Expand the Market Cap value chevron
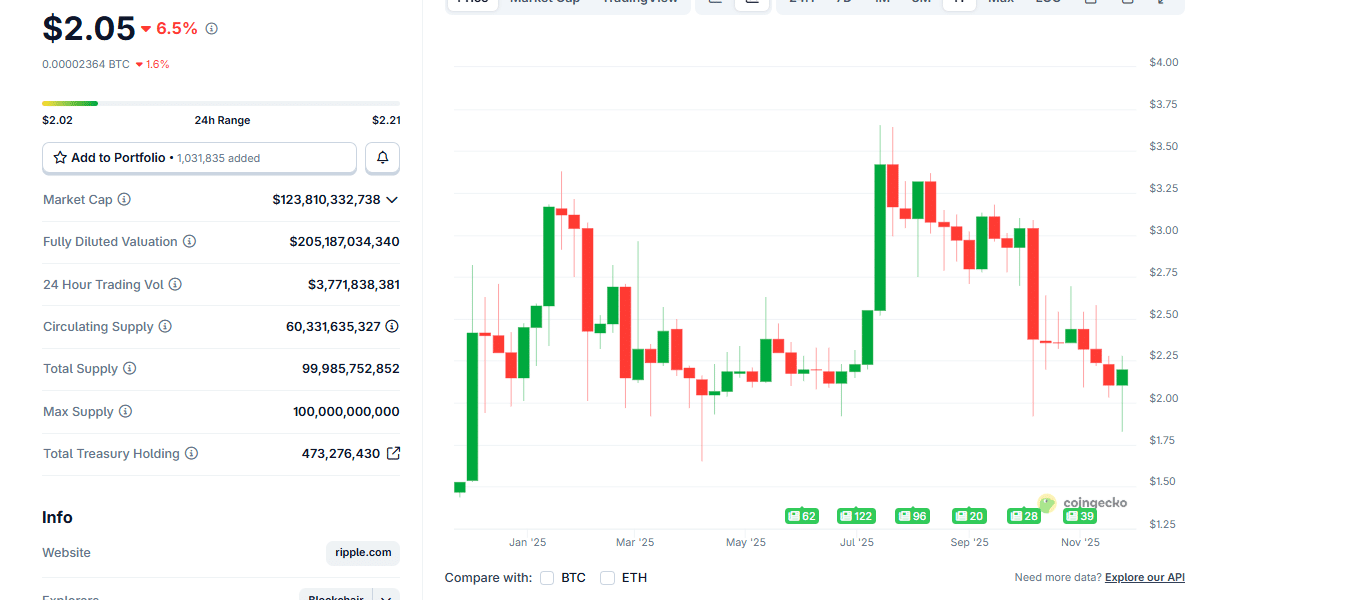The height and width of the screenshot is (600, 1346). [392, 200]
